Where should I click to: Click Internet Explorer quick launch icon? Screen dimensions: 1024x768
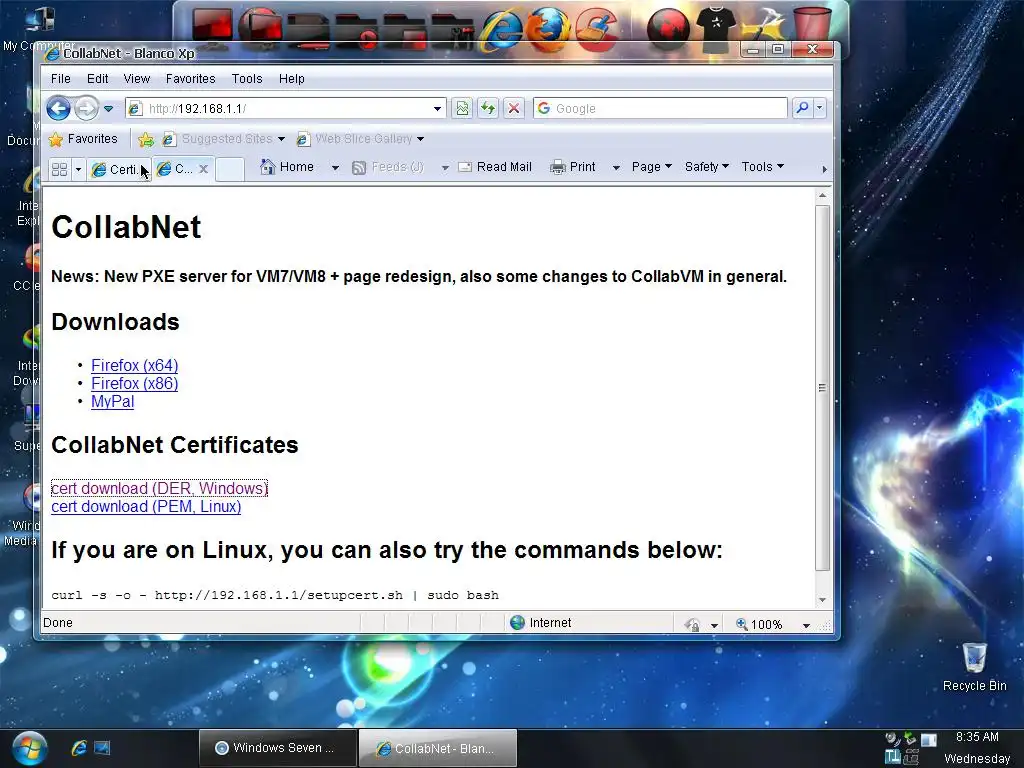[x=79, y=748]
